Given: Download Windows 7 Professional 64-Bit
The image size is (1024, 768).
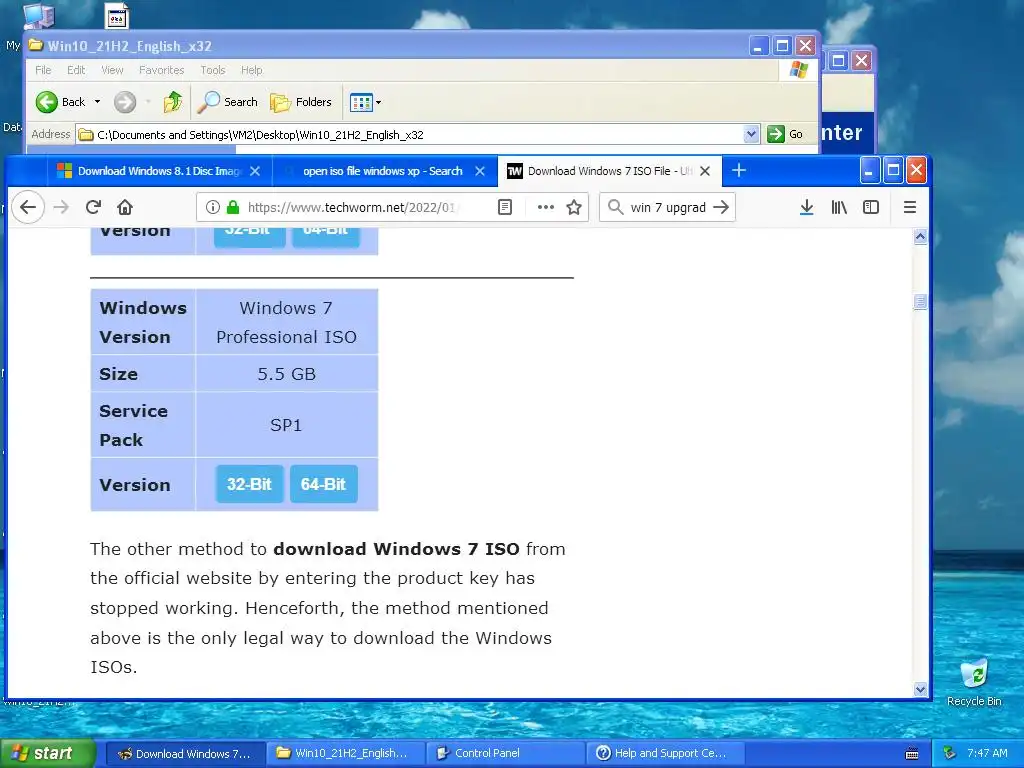Looking at the screenshot, I should pos(323,484).
